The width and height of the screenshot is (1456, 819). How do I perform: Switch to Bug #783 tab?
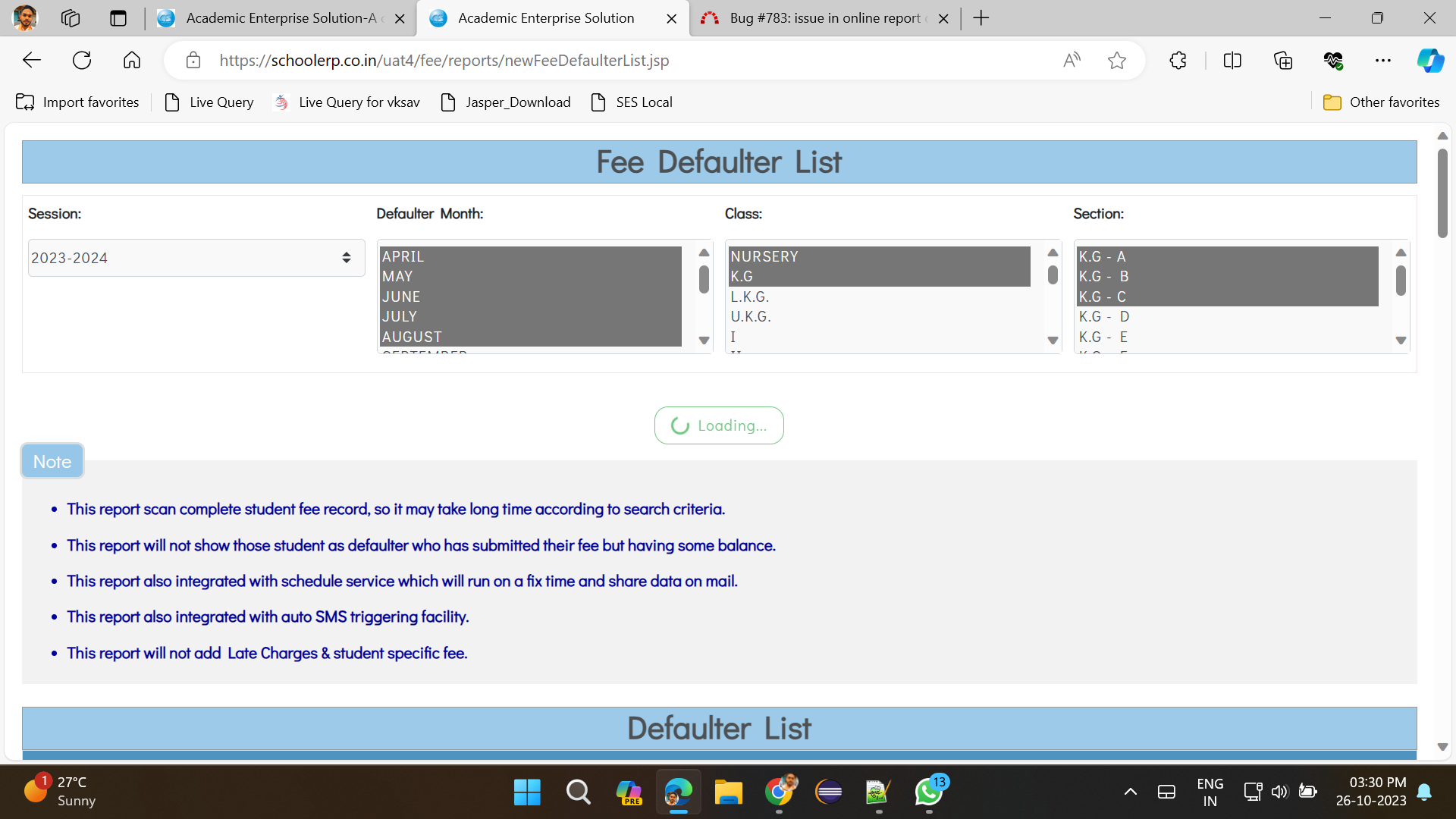825,18
